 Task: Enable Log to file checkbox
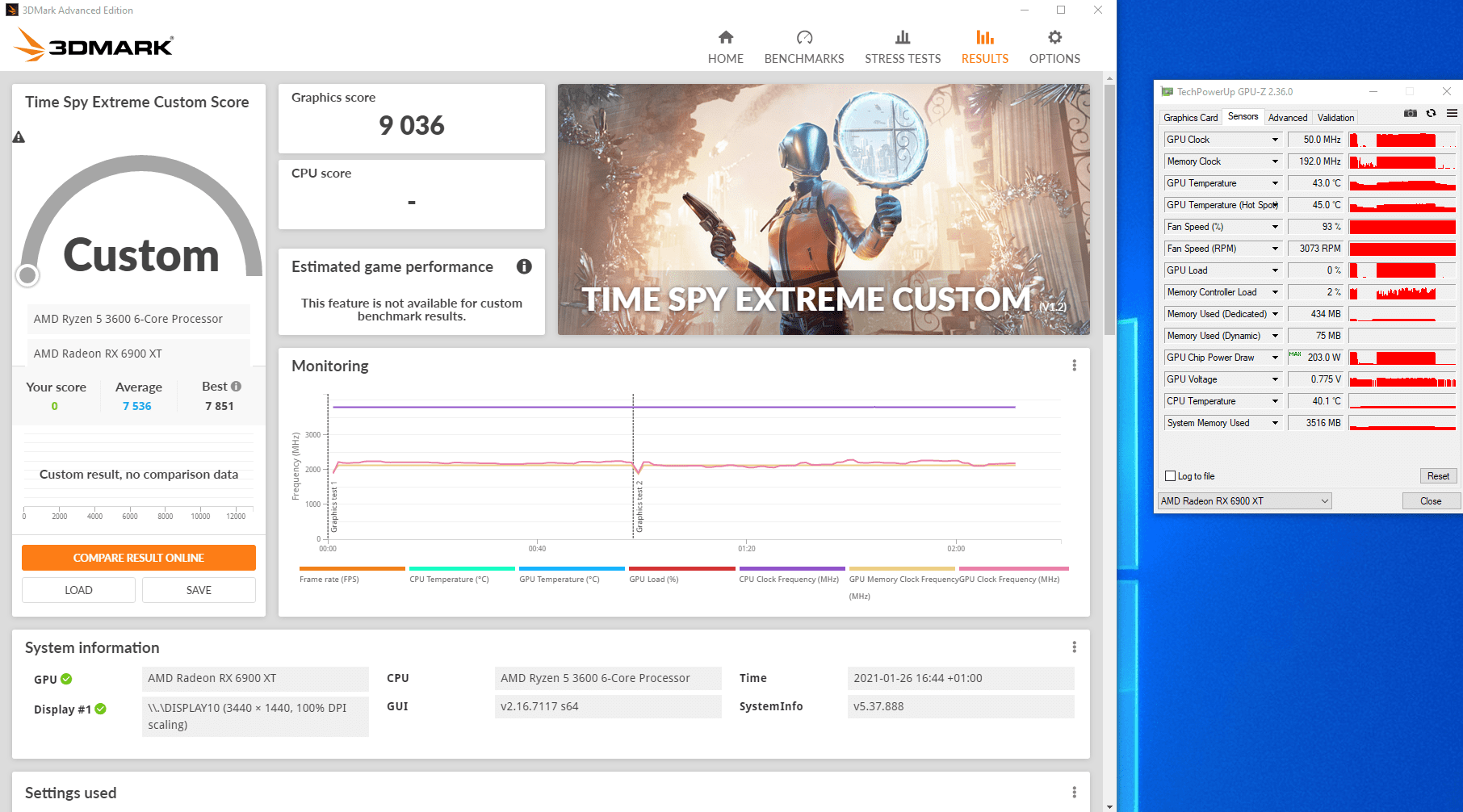[x=1170, y=476]
